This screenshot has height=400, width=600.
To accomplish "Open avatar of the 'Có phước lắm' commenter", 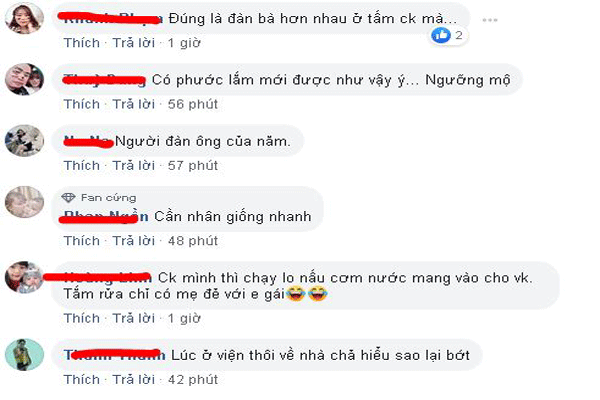I will coord(24,79).
